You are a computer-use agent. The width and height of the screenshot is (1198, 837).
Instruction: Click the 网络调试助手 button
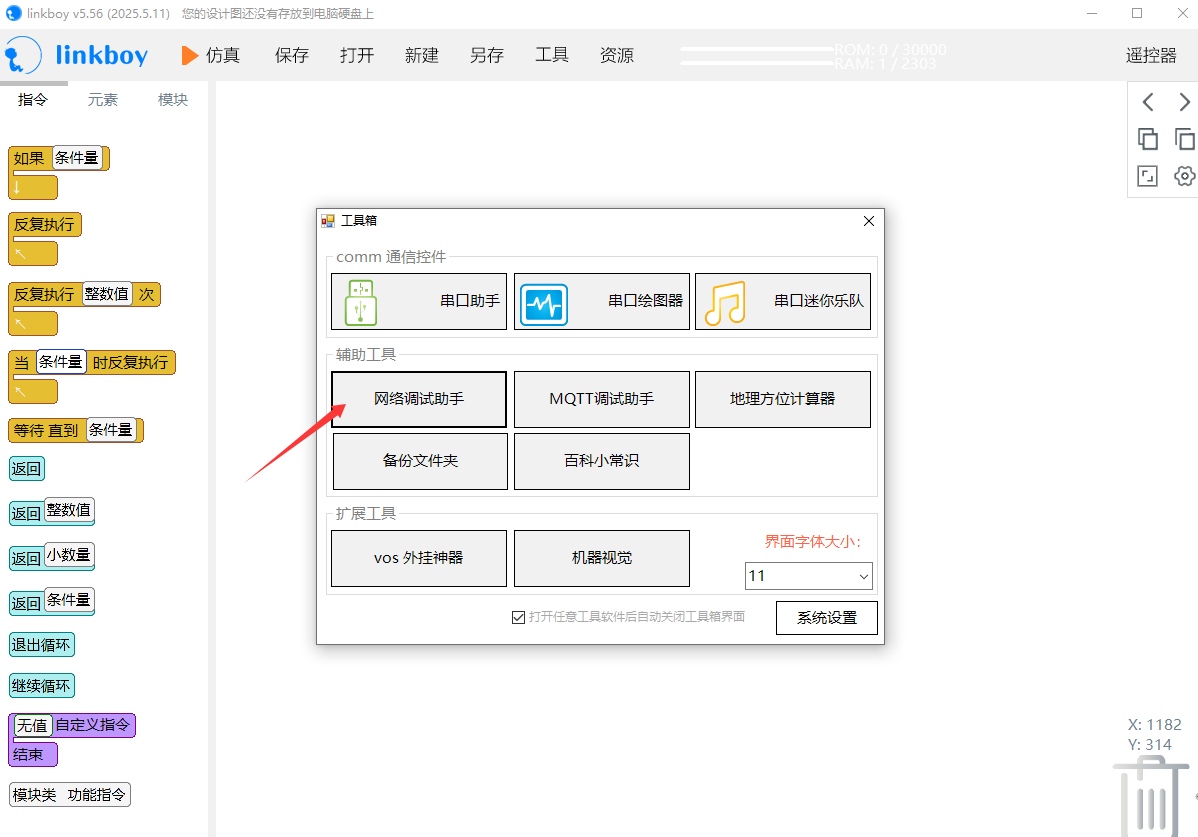[419, 399]
